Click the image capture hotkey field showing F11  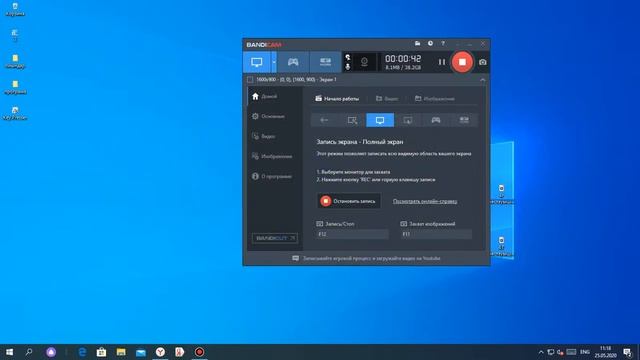pos(436,234)
